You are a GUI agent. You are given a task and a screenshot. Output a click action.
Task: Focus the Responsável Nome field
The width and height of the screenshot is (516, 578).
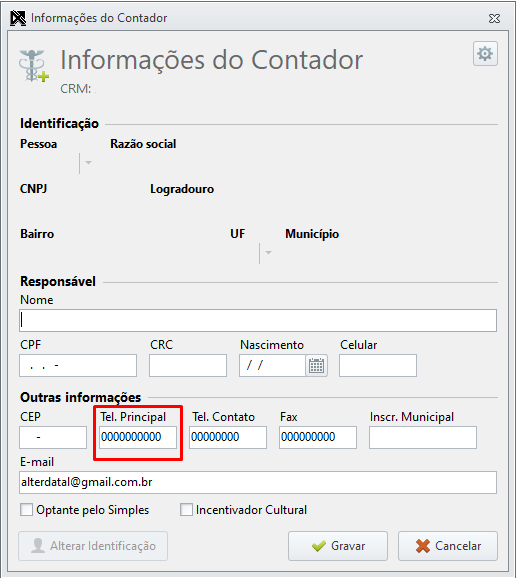(x=258, y=320)
